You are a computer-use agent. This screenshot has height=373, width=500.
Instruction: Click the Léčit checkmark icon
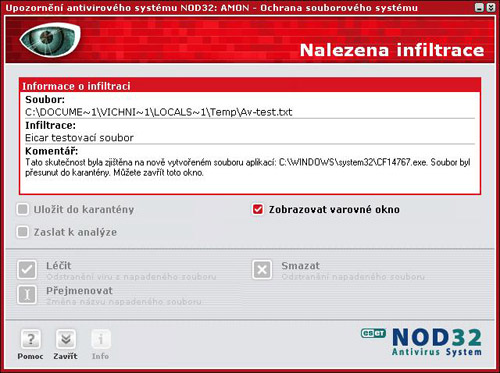tap(27, 269)
